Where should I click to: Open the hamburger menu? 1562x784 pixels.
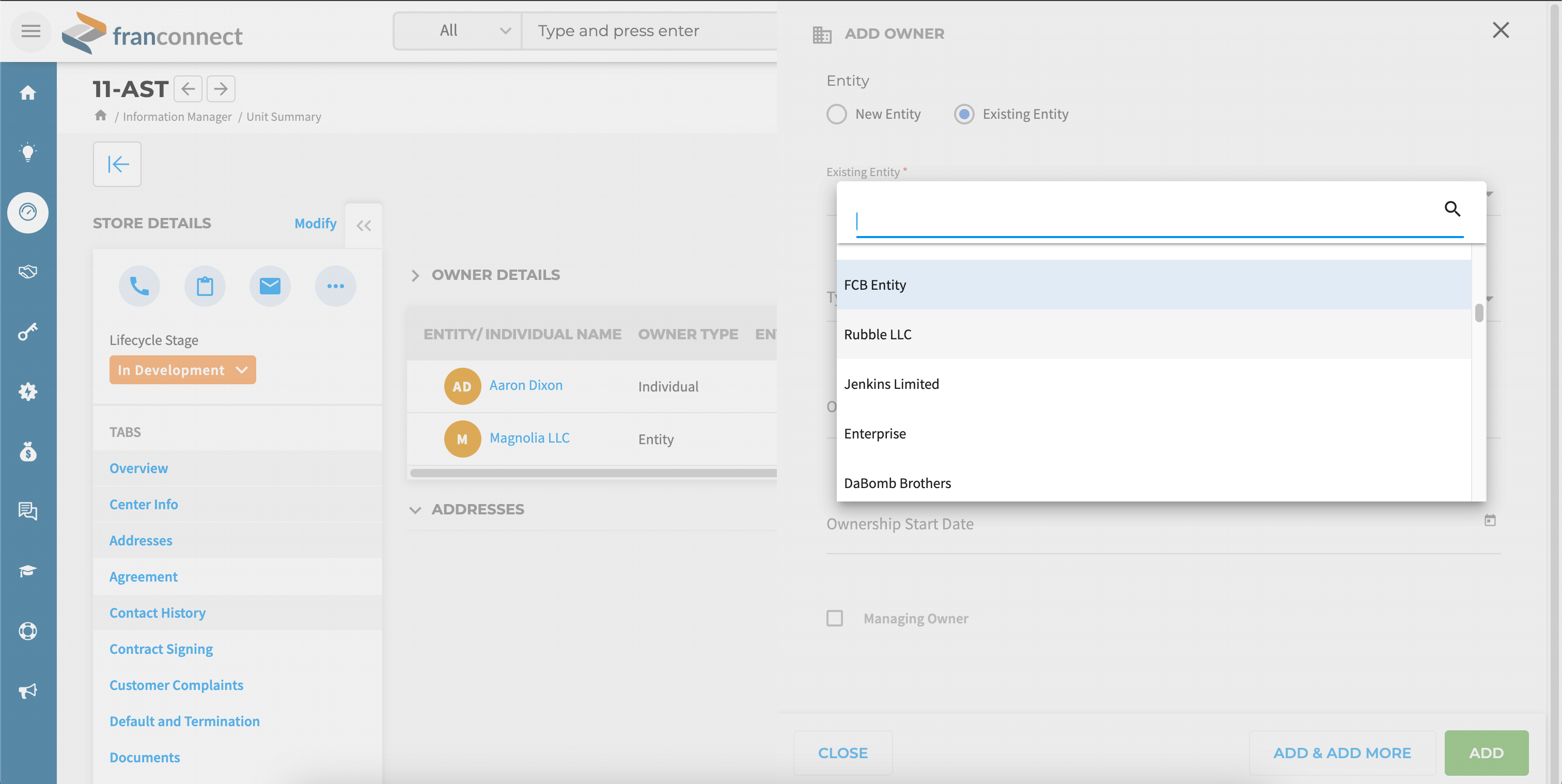click(x=31, y=31)
